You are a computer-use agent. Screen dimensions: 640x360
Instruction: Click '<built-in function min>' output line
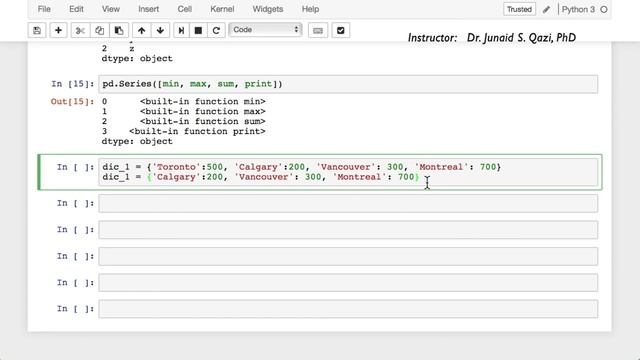[x=202, y=102]
